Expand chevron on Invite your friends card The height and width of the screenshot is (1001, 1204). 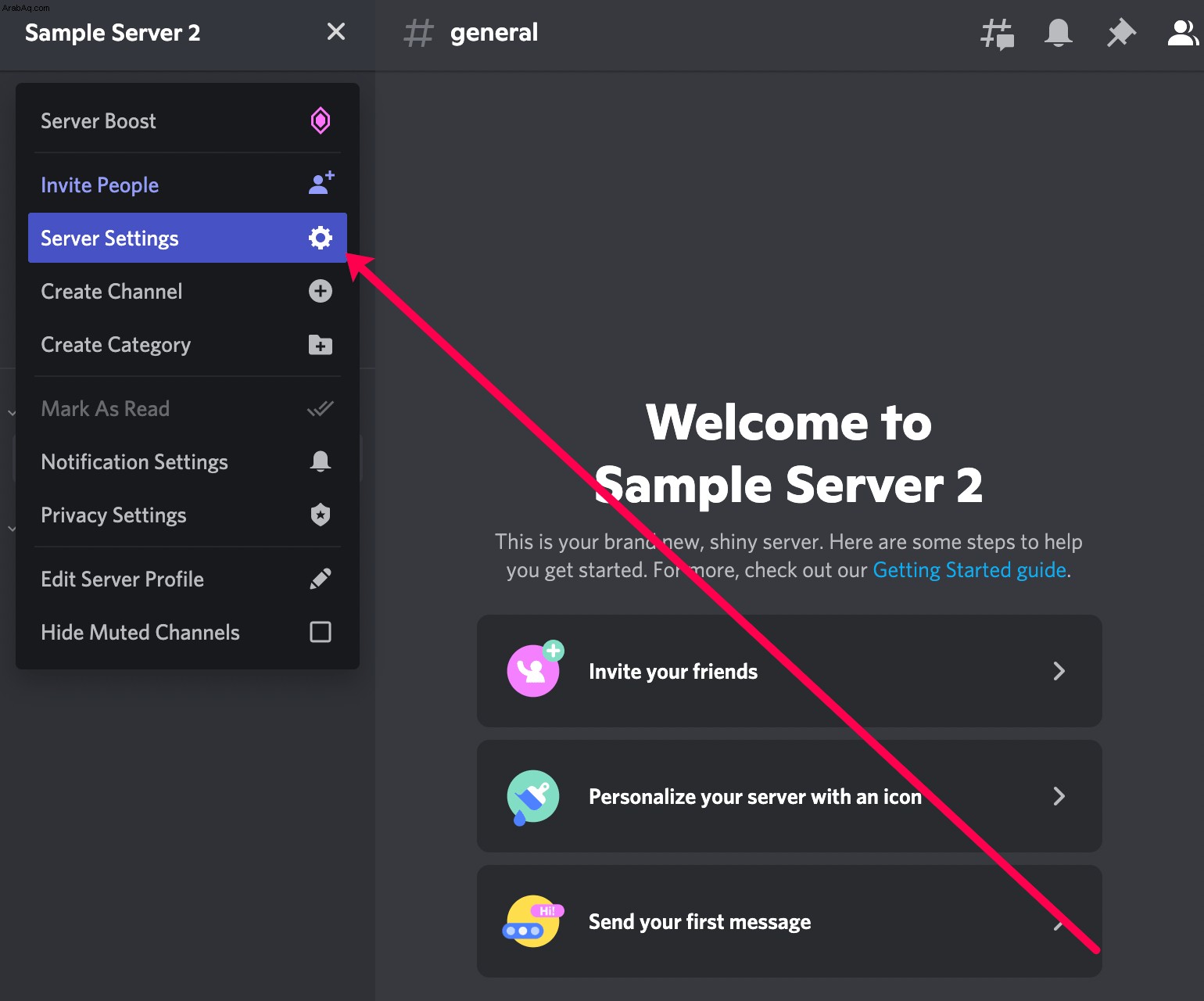tap(1059, 671)
